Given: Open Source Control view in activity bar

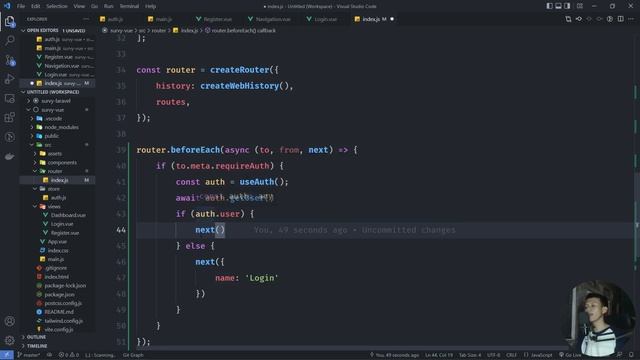Looking at the screenshot, I should (10, 60).
